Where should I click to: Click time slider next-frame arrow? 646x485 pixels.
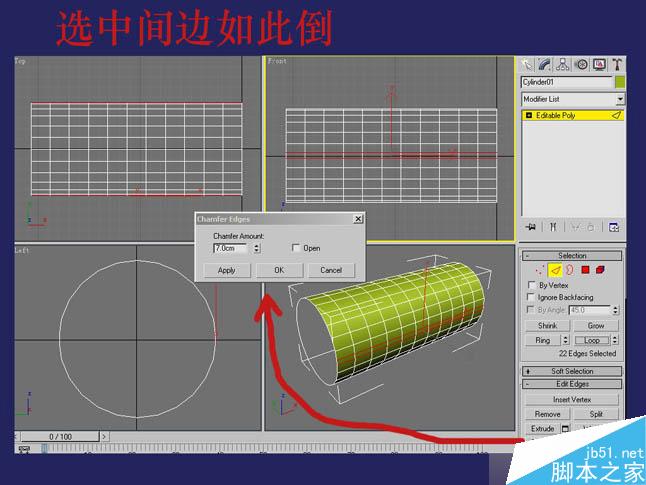104,436
